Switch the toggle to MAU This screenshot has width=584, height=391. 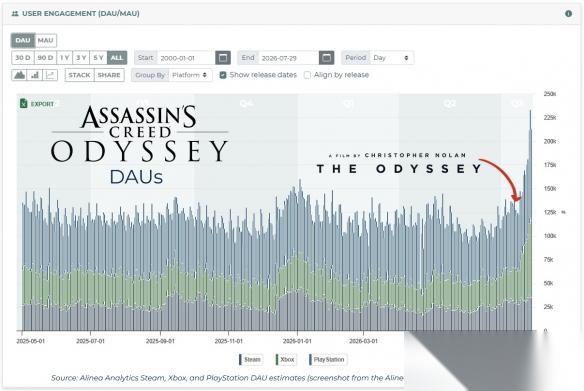coord(45,40)
